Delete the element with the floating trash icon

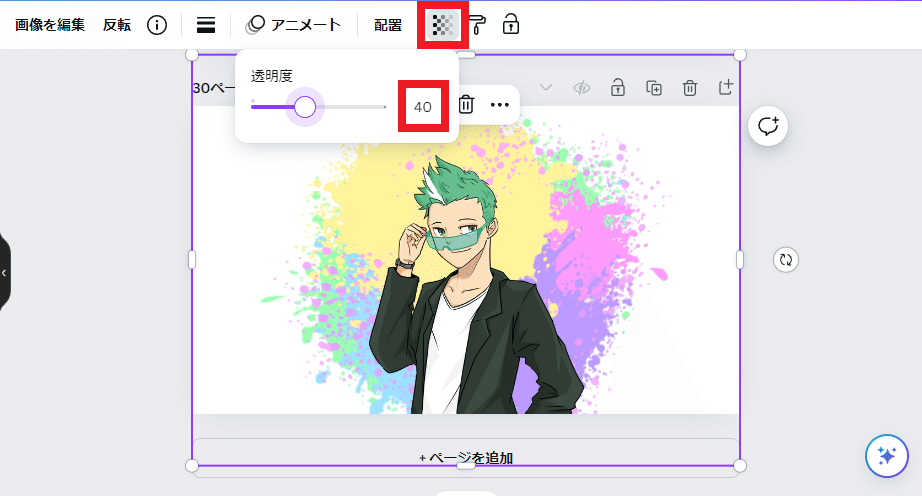[x=466, y=105]
